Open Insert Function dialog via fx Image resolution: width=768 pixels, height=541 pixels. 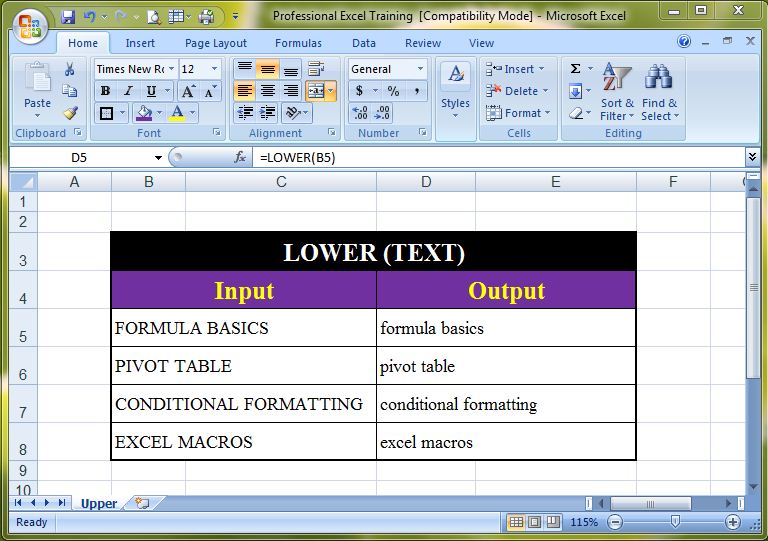pos(240,157)
